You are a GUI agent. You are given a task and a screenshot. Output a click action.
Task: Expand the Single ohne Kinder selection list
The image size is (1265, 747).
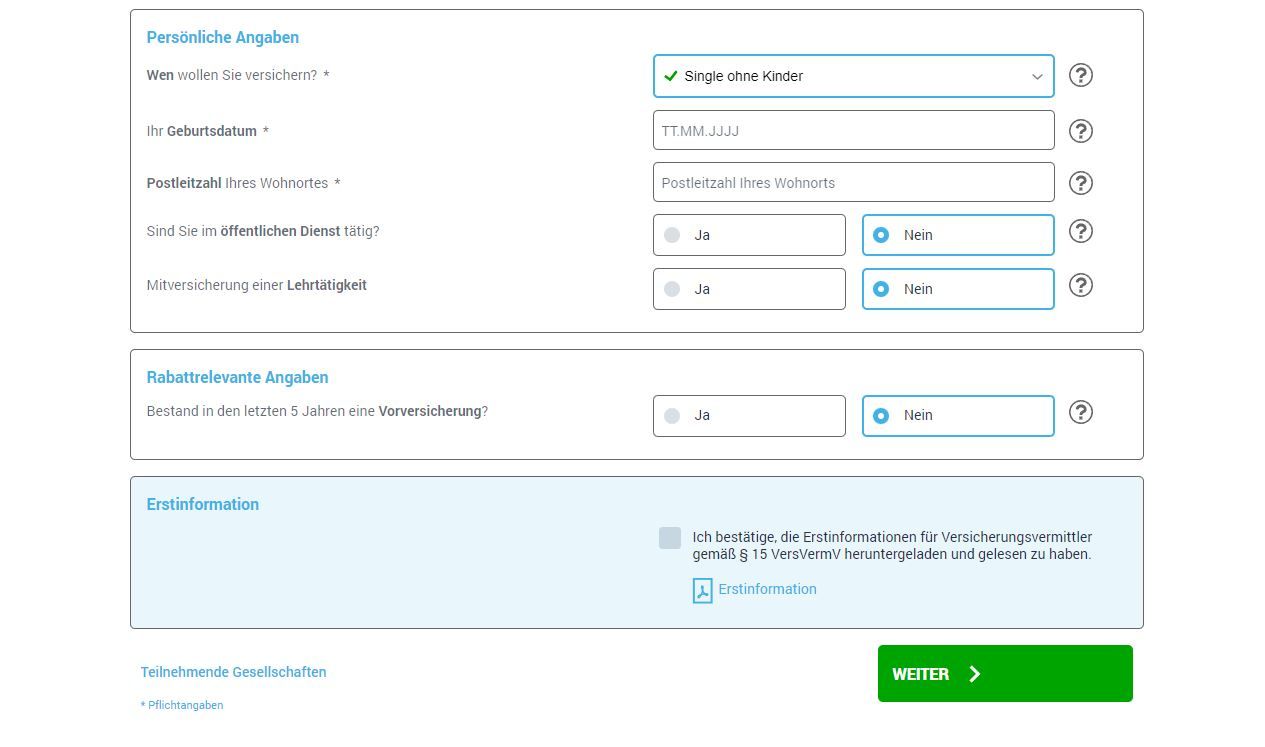(853, 75)
